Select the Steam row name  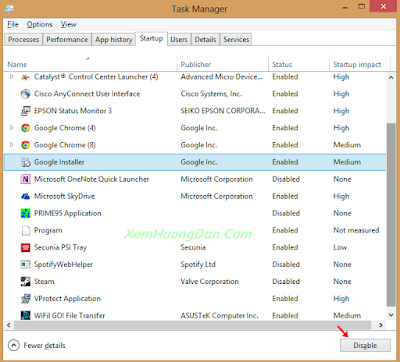(x=44, y=282)
